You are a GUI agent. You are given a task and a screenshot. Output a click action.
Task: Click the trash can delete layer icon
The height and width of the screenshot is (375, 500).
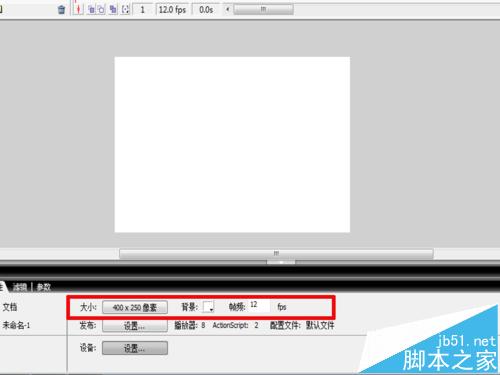61,10
